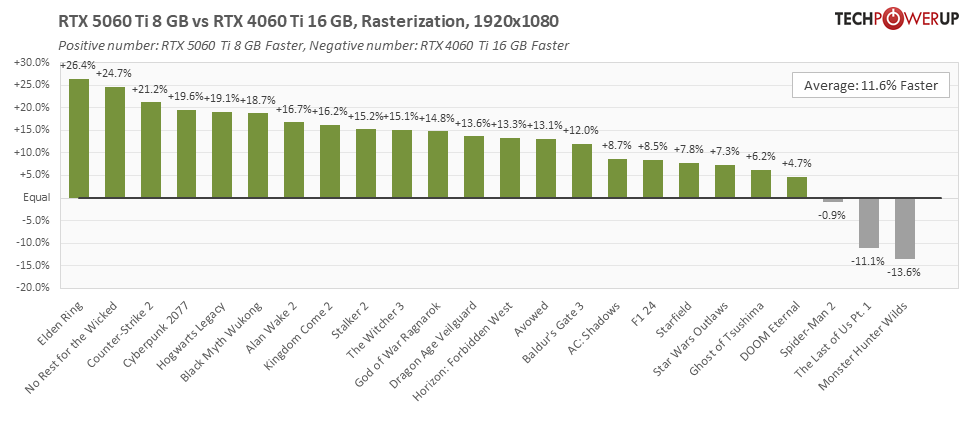Click the Stalker 2 bar
This screenshot has width=967, height=423.
click(x=366, y=163)
